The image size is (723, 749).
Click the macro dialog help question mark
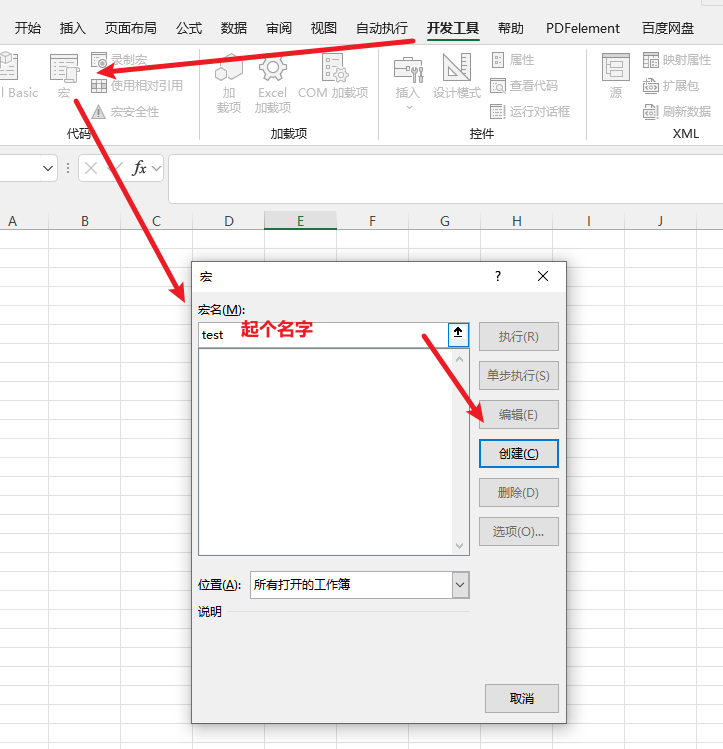[x=498, y=276]
